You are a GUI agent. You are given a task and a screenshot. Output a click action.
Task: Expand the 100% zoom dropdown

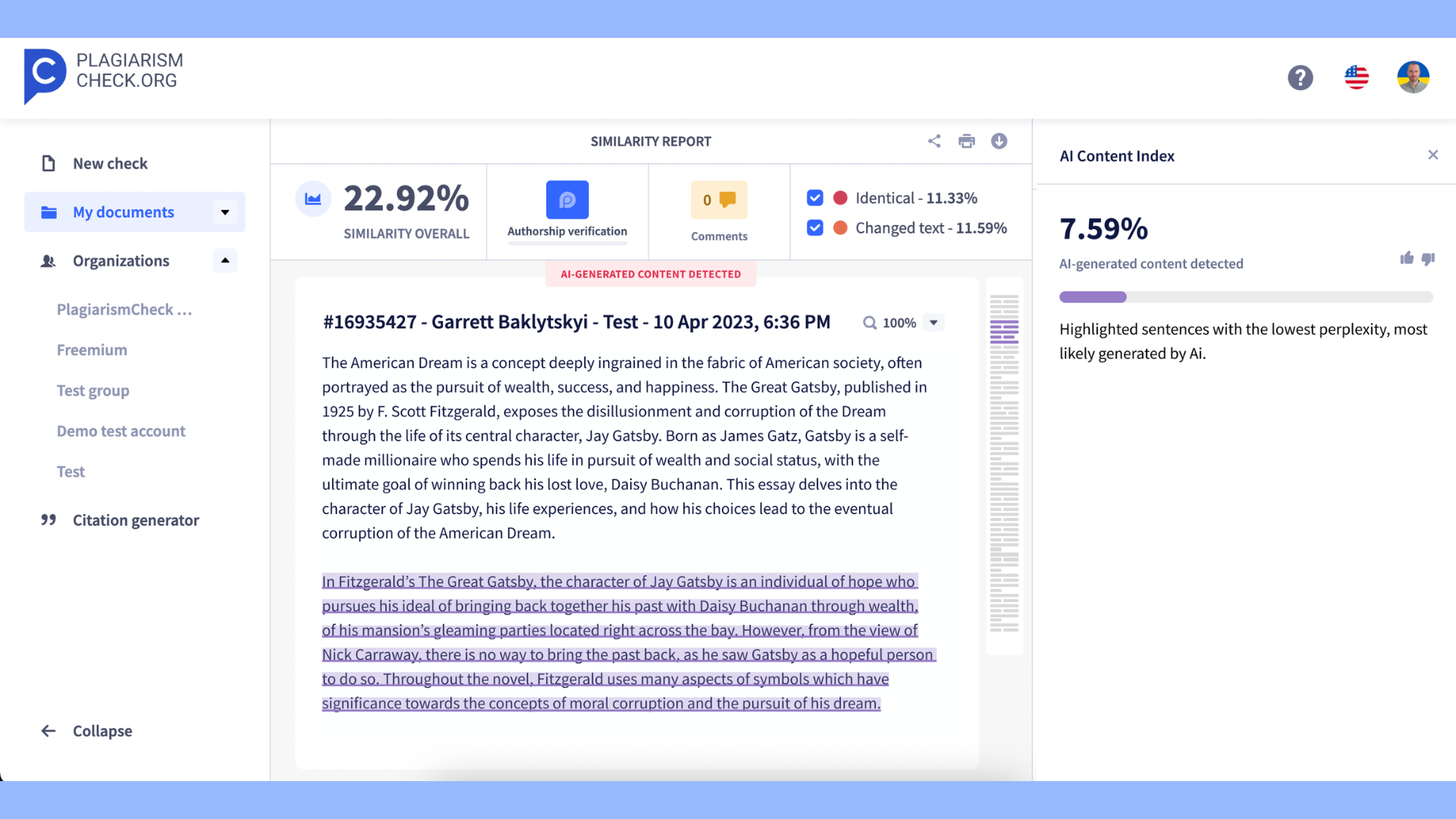[x=933, y=322]
